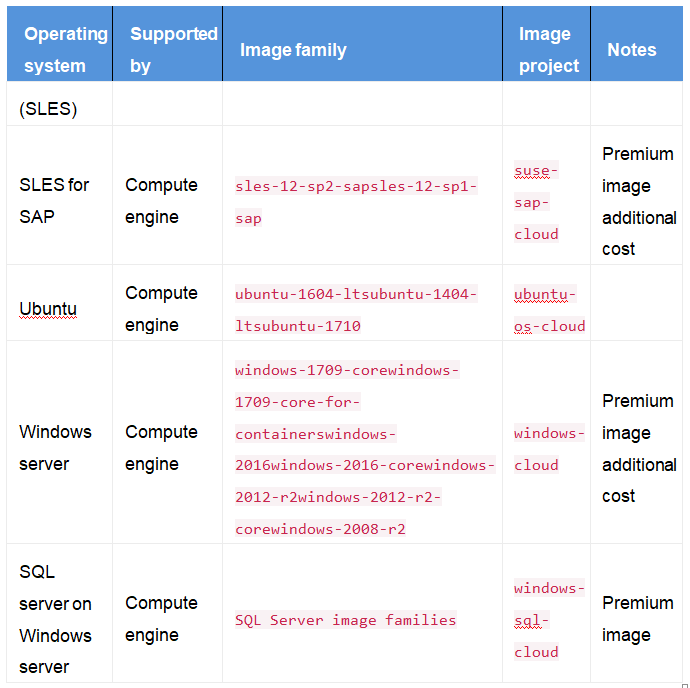Click the ubuntu-os-cloud project text
The height and width of the screenshot is (688, 690).
coord(549,309)
